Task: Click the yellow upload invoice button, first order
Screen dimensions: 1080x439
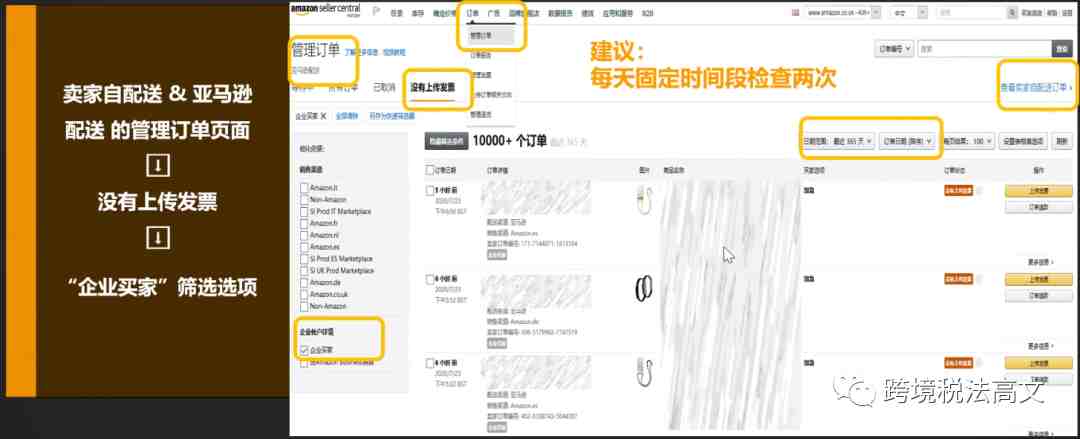Action: [x=1038, y=191]
